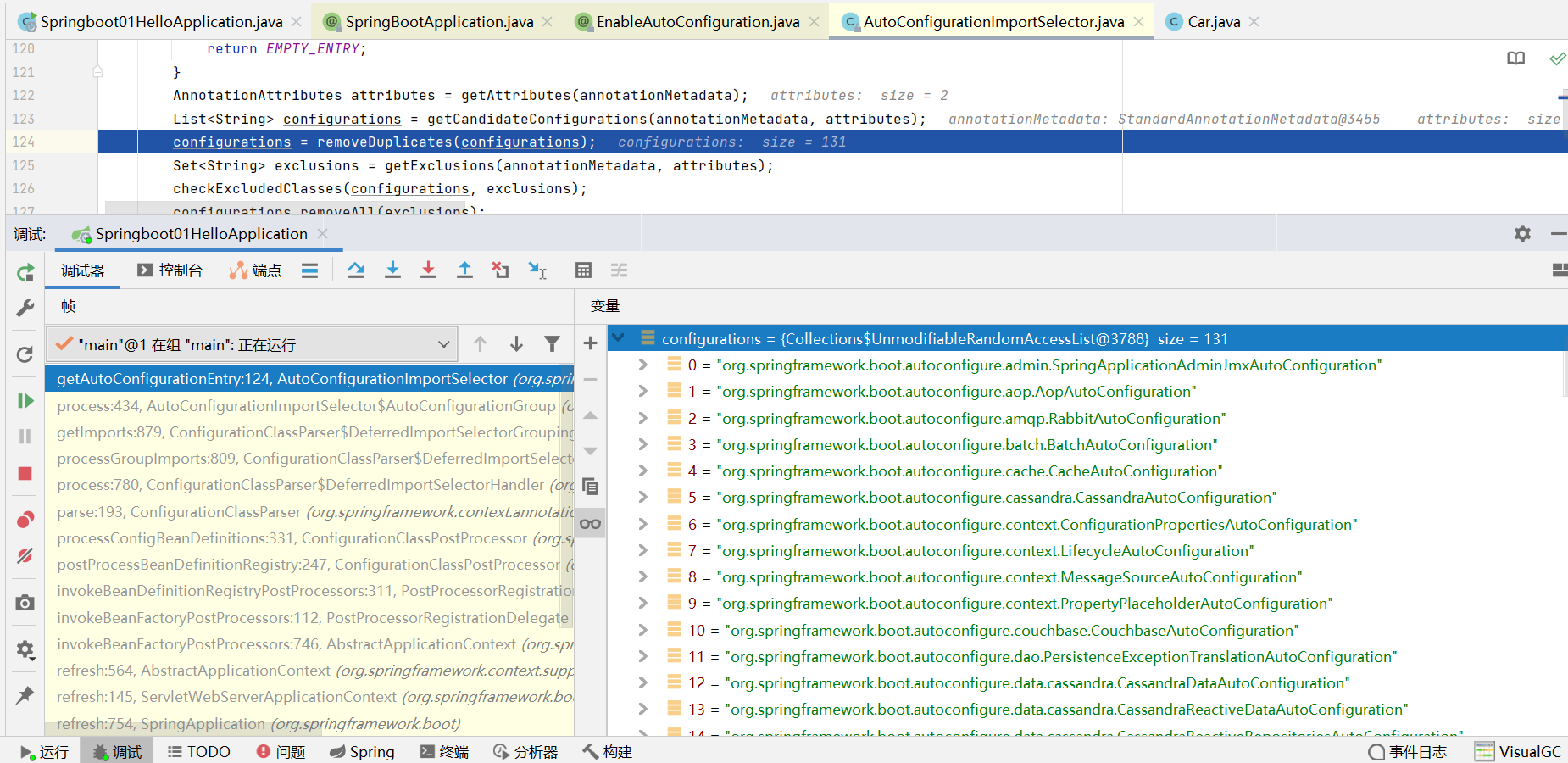Select the 调试器 debugger tab

(x=82, y=270)
